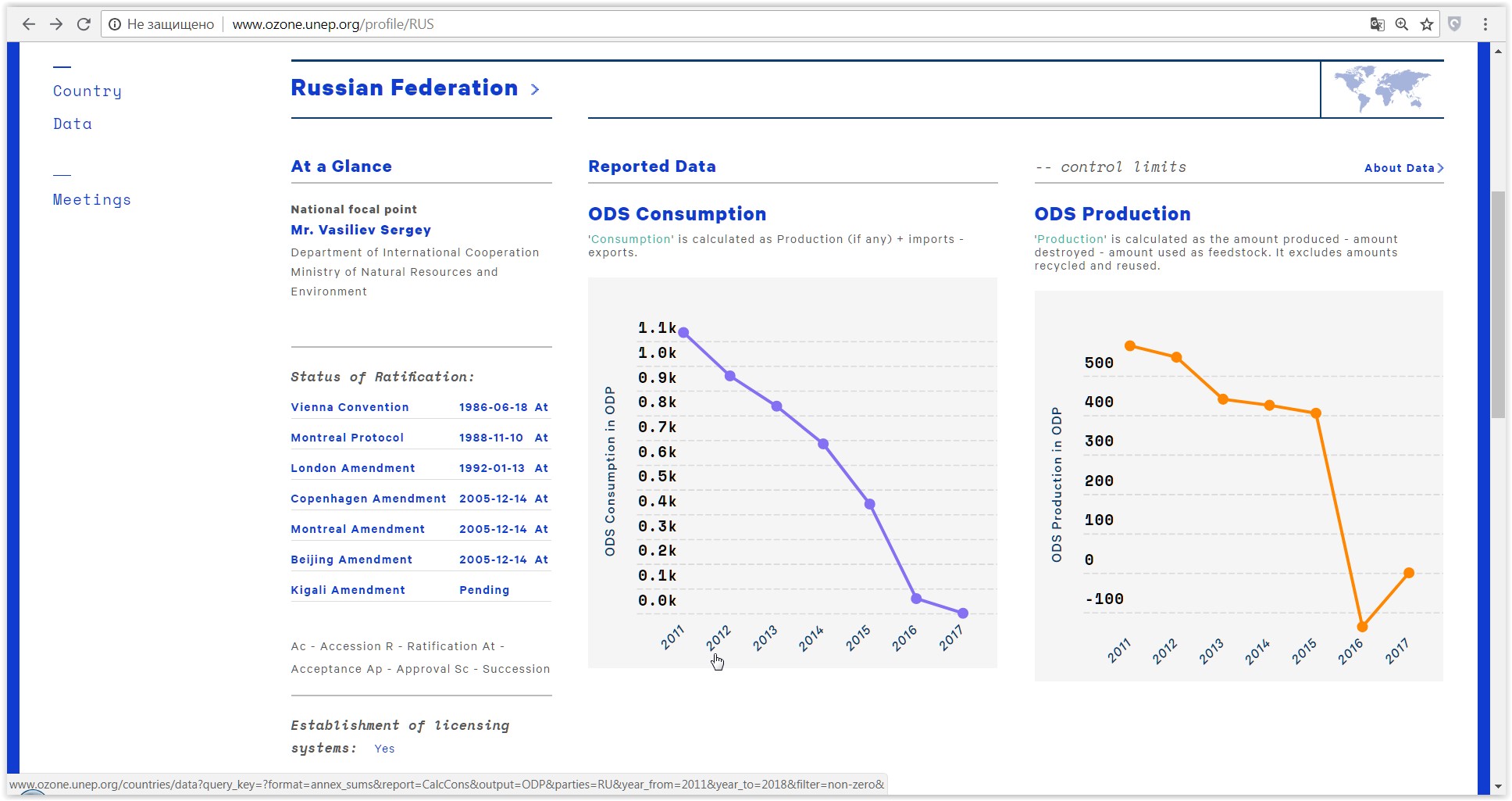Select the 2015 consumption data point
The height and width of the screenshot is (801, 1512).
[870, 504]
